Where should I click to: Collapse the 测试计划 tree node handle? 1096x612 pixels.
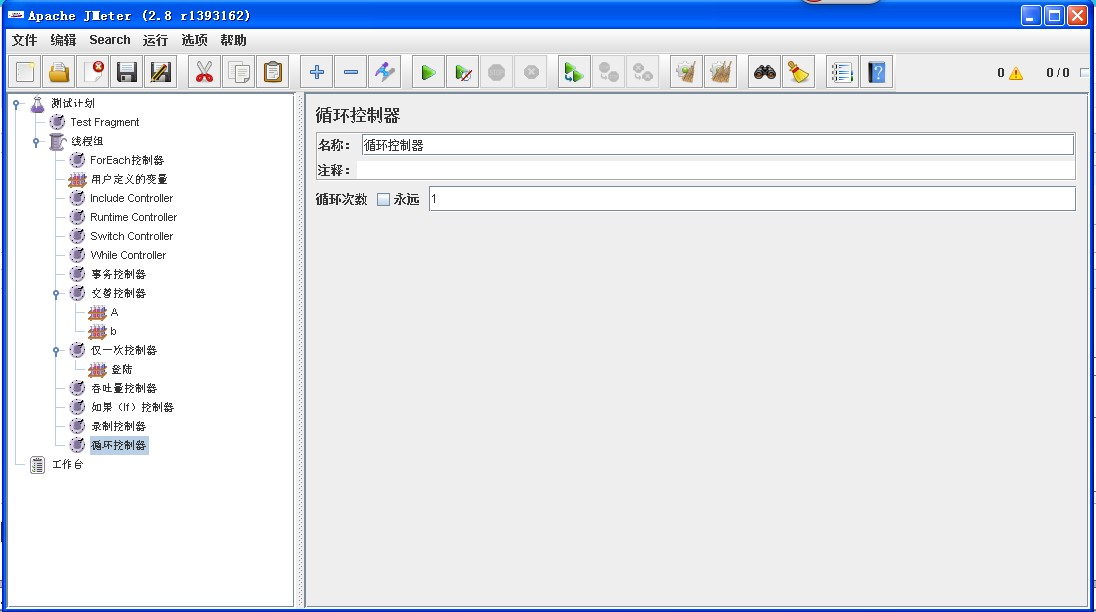tap(16, 104)
